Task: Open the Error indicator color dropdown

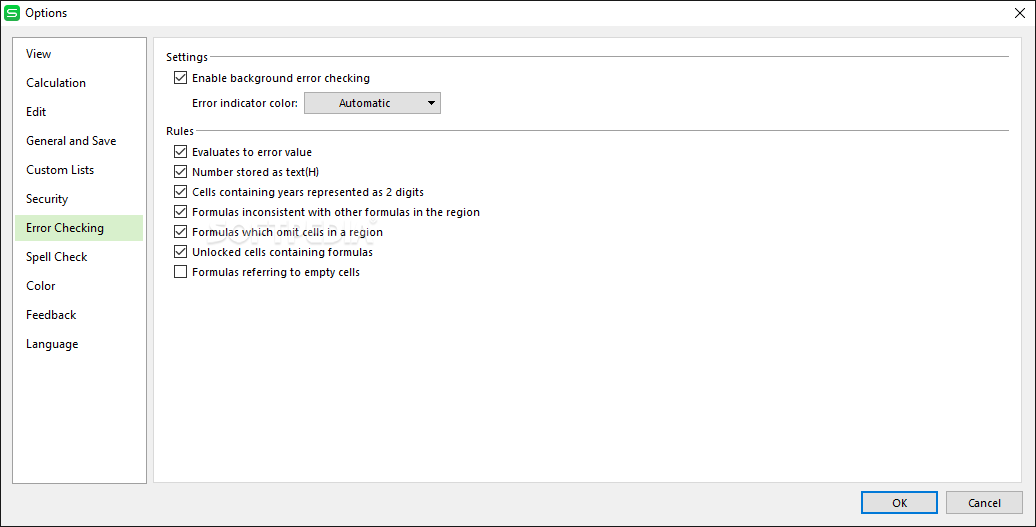Action: point(372,103)
